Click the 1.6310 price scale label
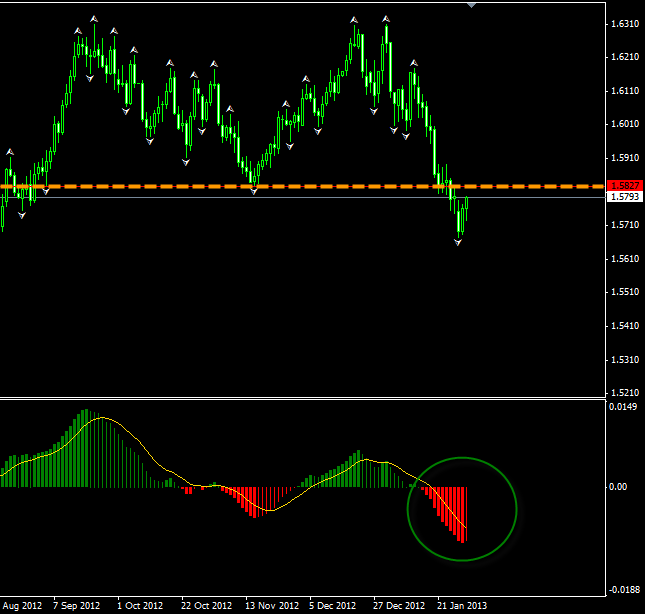Viewport: 645px width, 614px height. 625,24
